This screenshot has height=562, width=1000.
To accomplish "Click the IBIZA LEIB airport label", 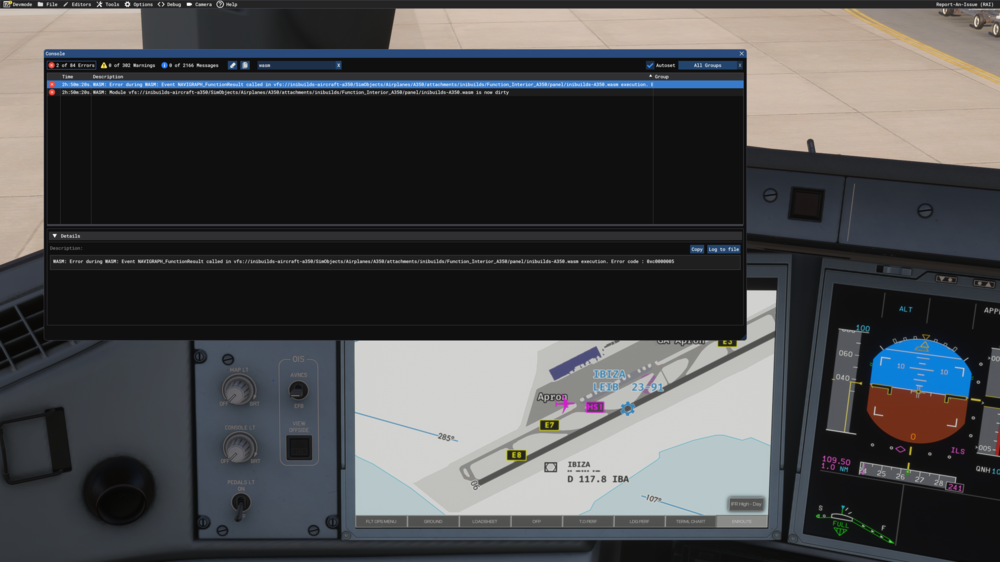I will pos(628,380).
